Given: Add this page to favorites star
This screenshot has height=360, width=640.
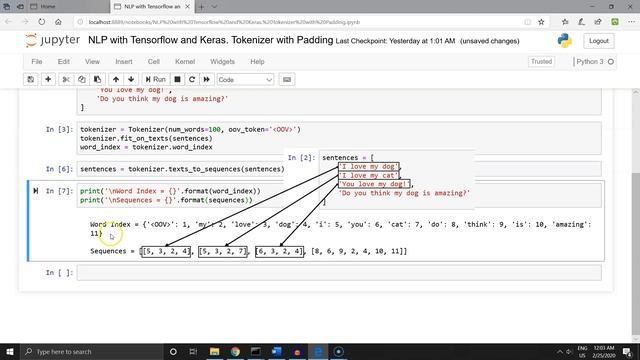Looking at the screenshot, I should point(541,22).
